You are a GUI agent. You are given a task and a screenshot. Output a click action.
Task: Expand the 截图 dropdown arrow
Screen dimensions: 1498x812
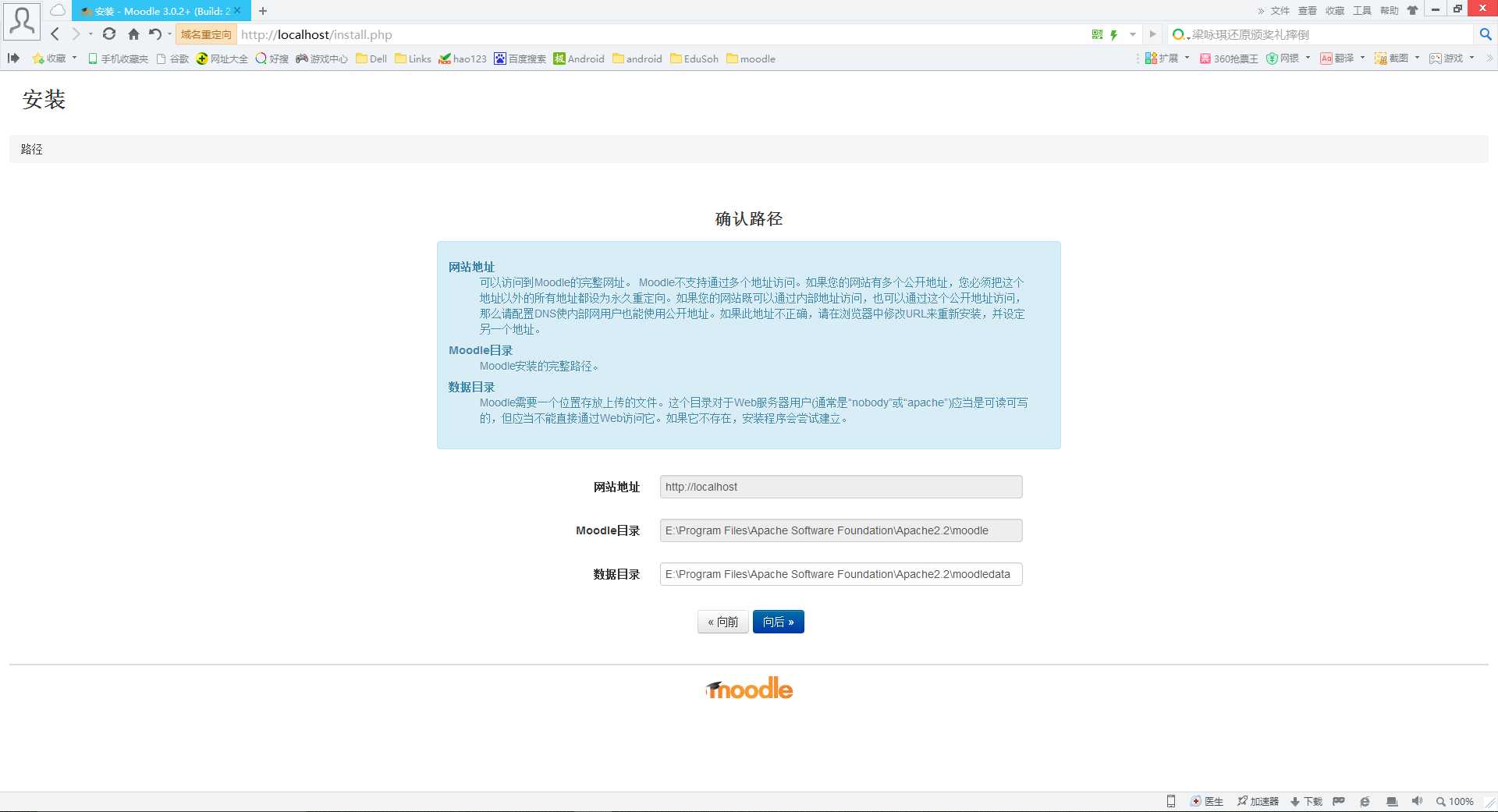[x=1418, y=58]
